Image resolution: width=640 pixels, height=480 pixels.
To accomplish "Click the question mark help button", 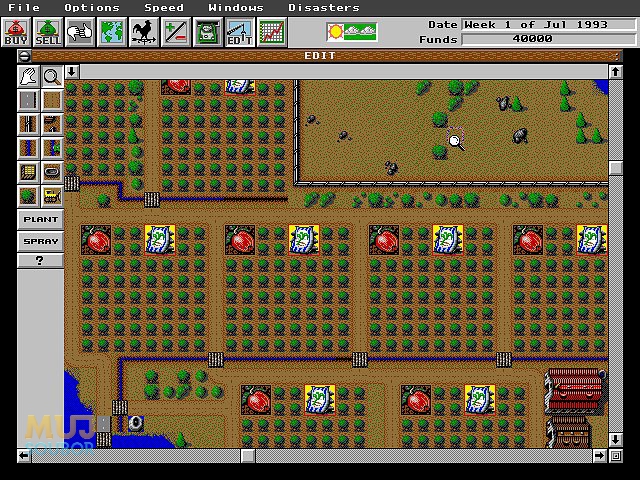I will (40, 260).
